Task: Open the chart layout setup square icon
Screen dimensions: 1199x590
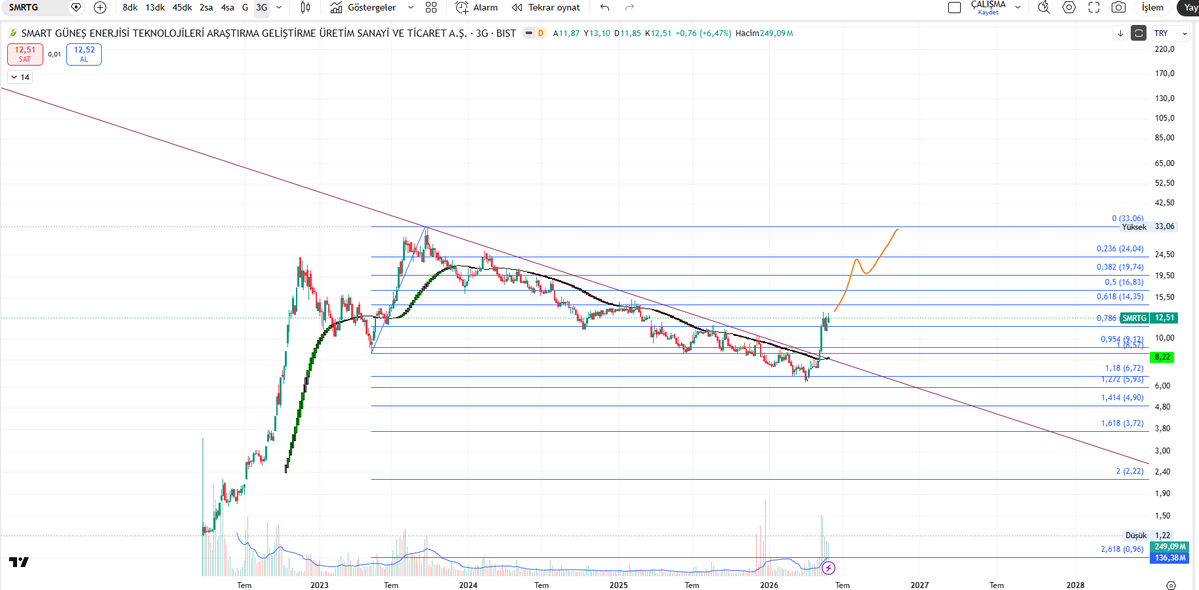Action: click(954, 8)
